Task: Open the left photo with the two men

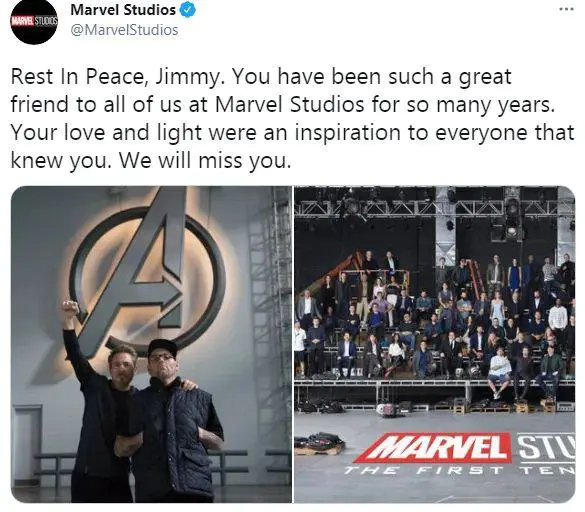Action: pyautogui.click(x=151, y=344)
